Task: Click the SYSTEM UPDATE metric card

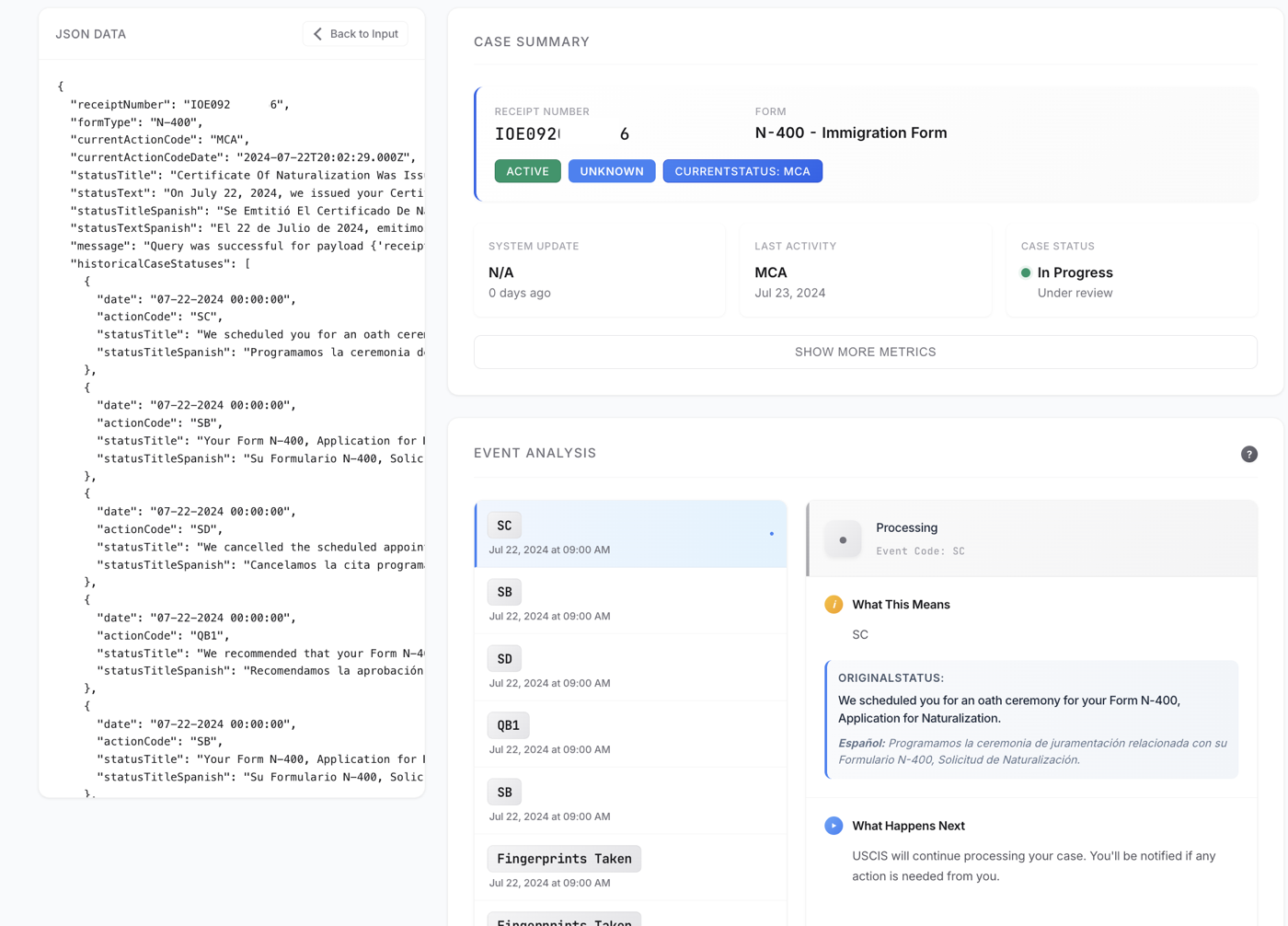Action: [x=599, y=271]
